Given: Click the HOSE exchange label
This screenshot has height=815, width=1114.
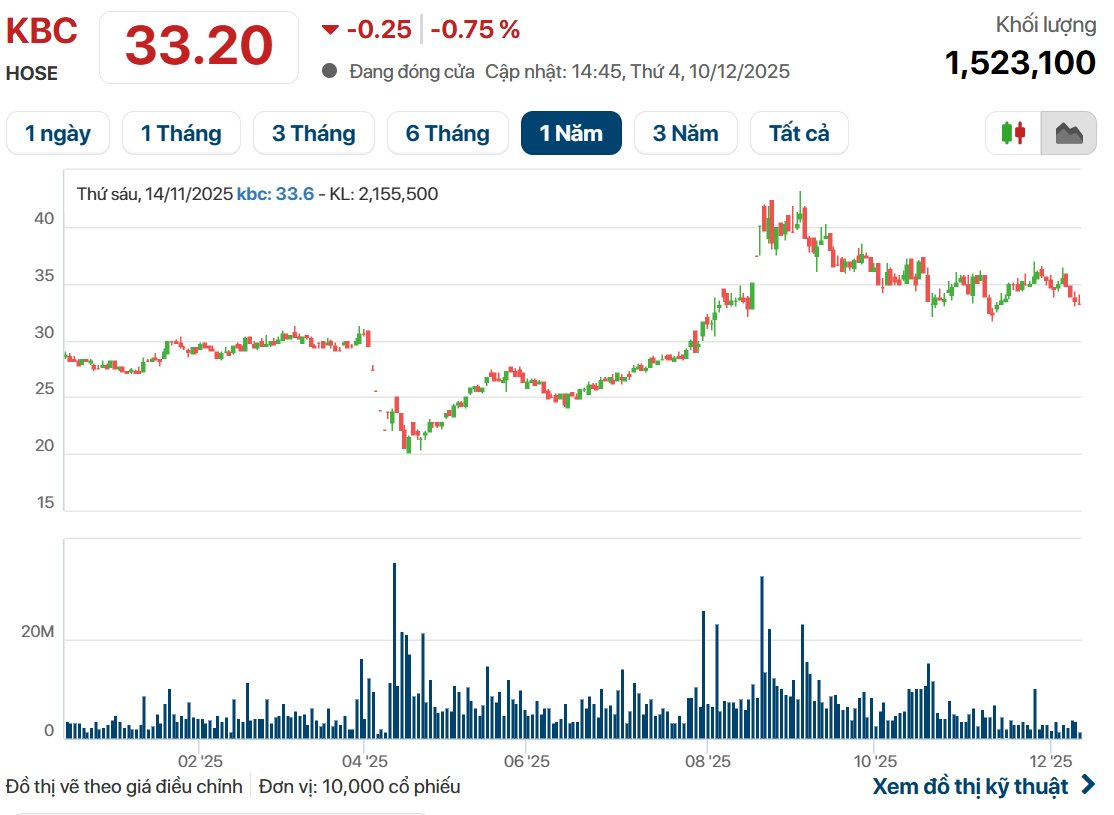Looking at the screenshot, I should (32, 73).
